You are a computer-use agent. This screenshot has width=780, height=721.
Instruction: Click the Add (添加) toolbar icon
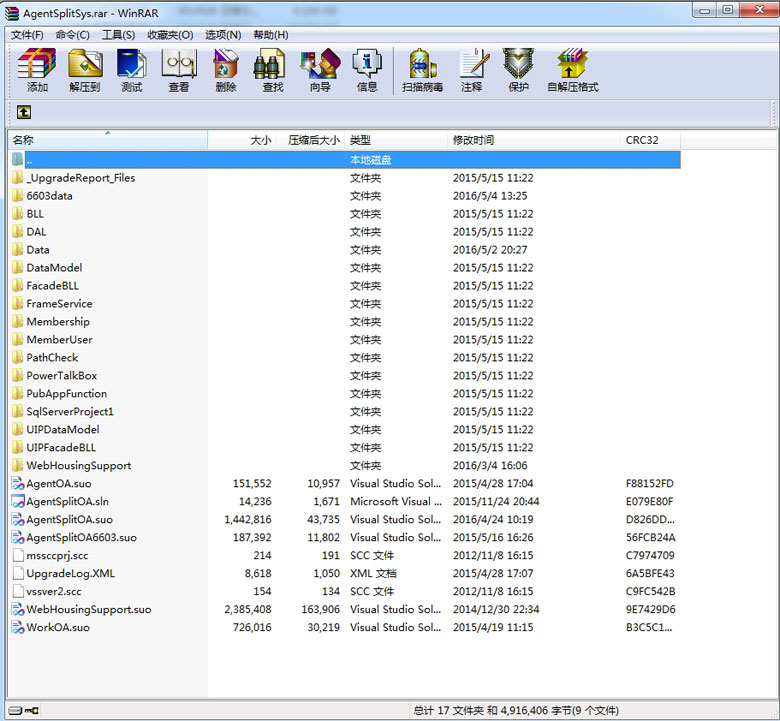tap(37, 70)
